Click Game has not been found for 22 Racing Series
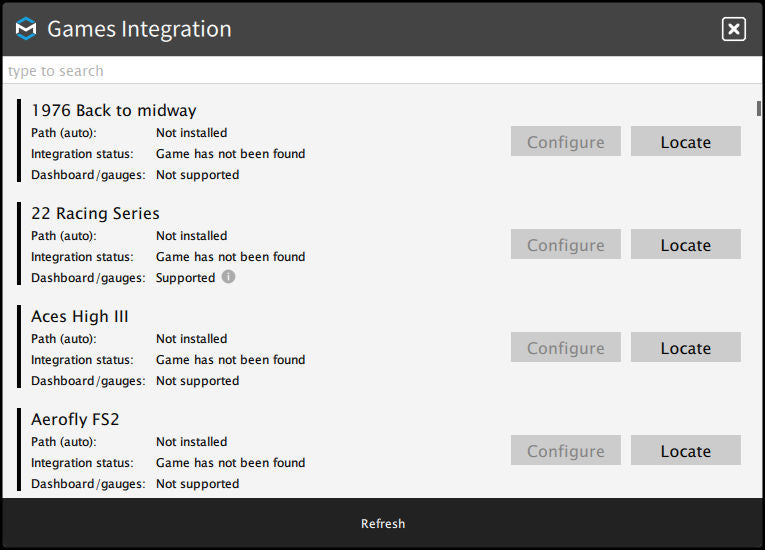This screenshot has width=765, height=550. (230, 257)
